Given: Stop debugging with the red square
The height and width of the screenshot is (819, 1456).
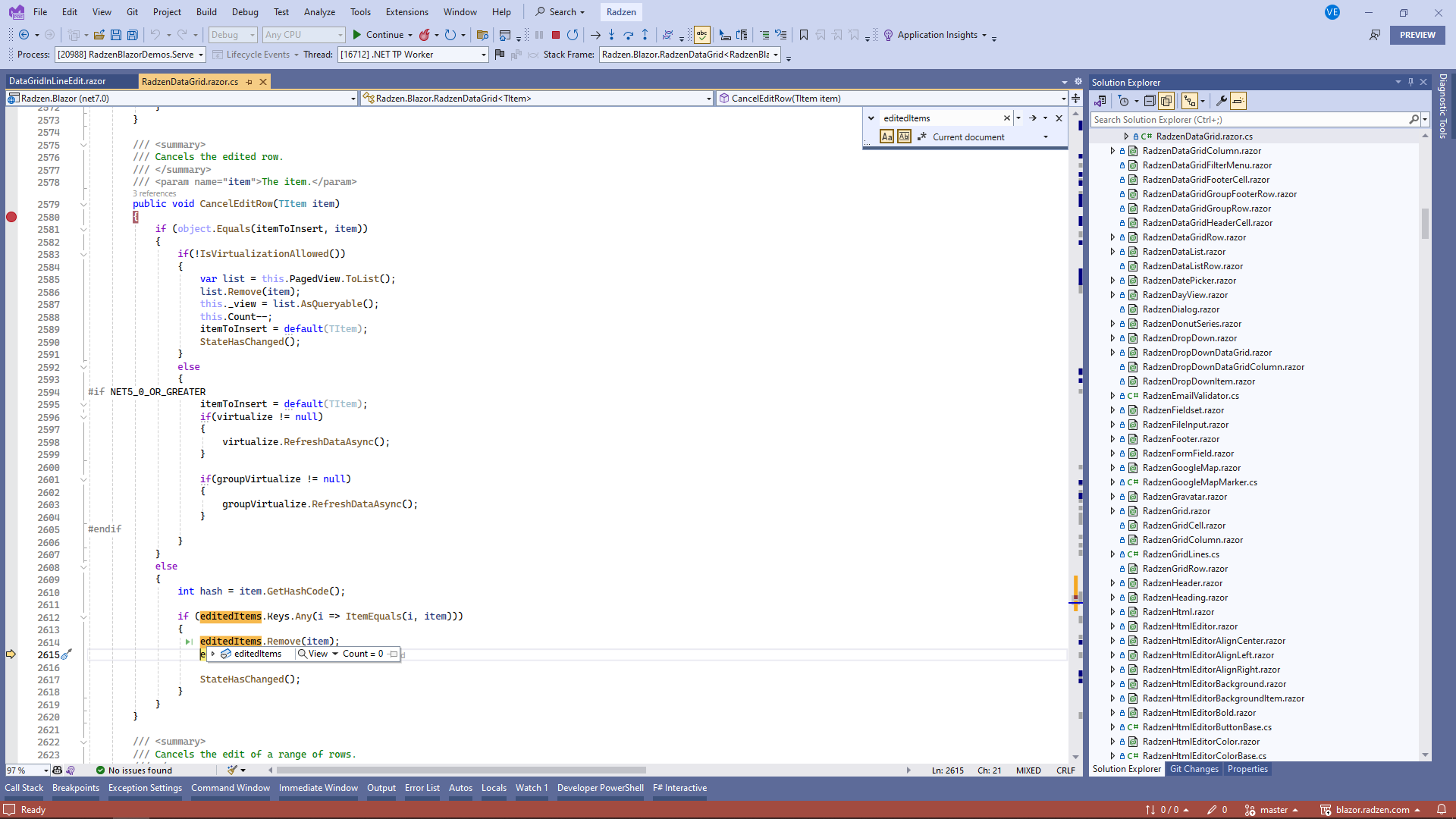Looking at the screenshot, I should coord(556,35).
